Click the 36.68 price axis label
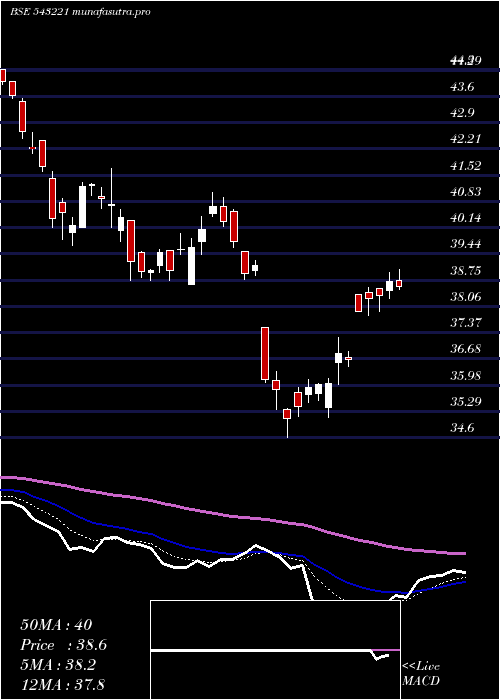Image resolution: width=500 pixels, height=700 pixels. (x=465, y=349)
